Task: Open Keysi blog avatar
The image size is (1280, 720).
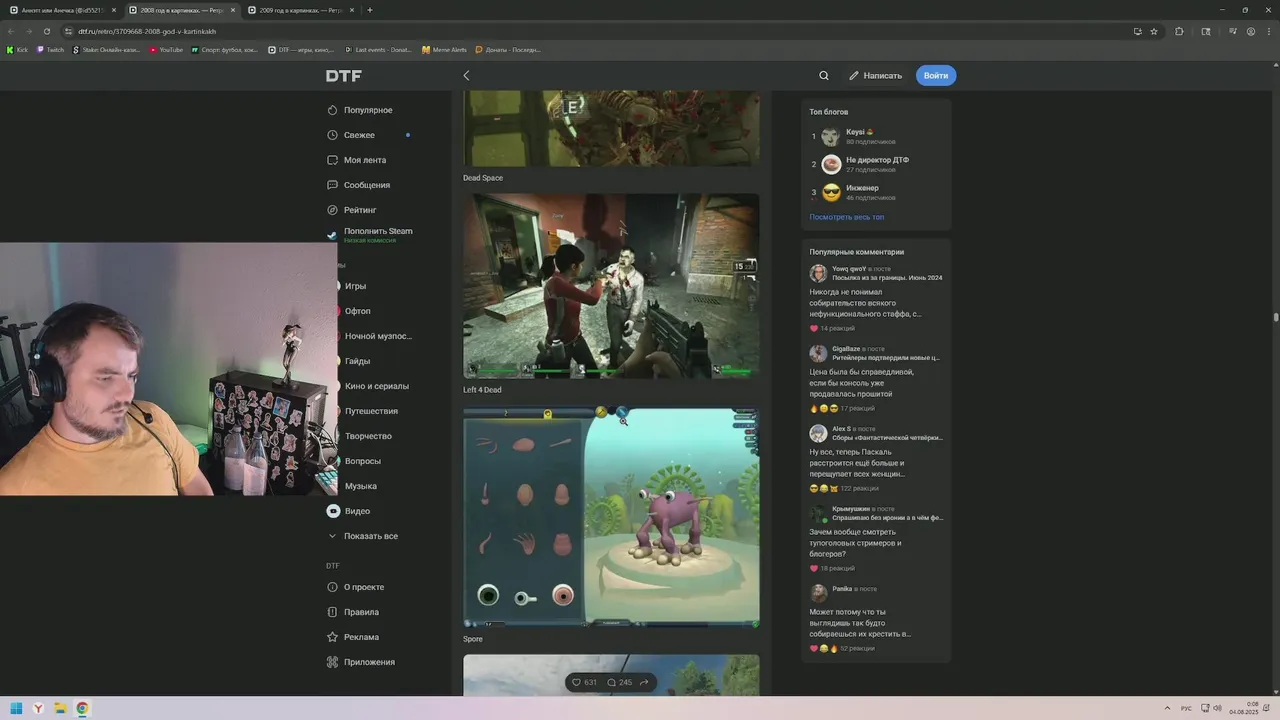Action: tap(830, 137)
